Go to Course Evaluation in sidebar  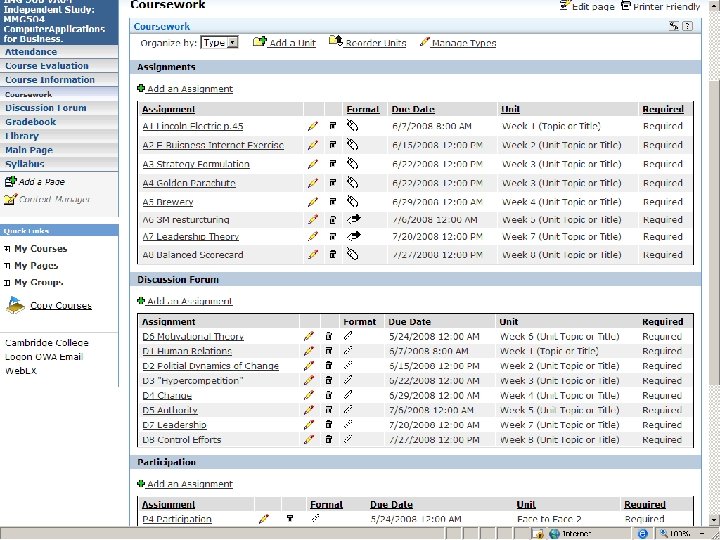[x=47, y=66]
